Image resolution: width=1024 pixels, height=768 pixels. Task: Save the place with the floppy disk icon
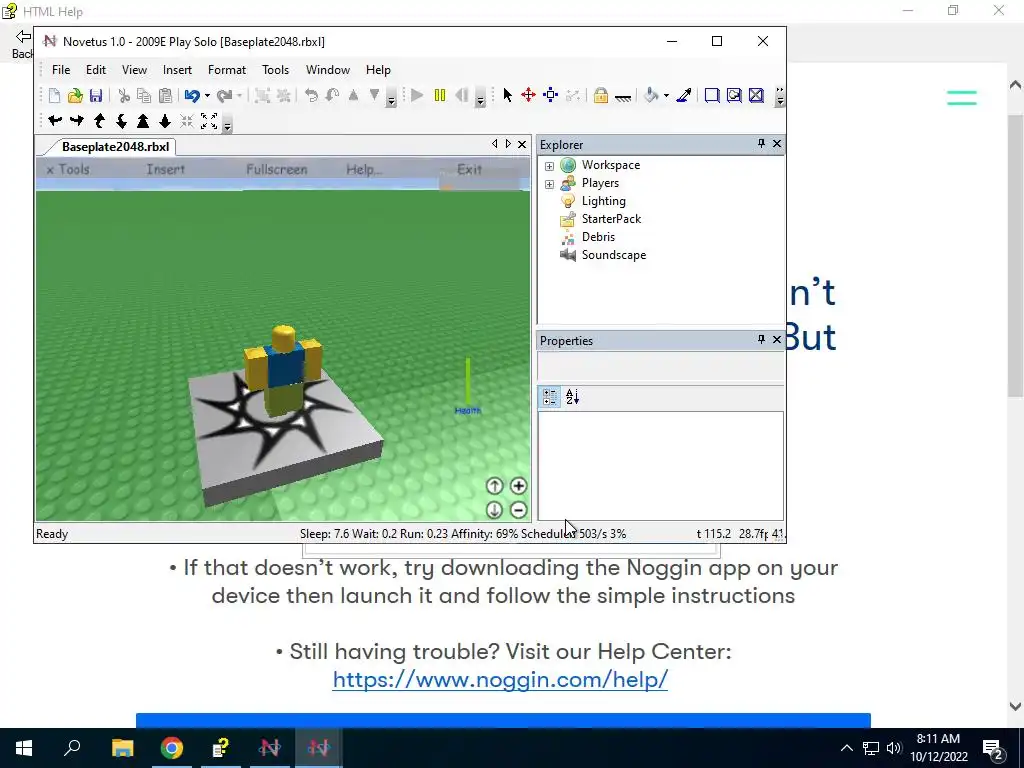96,96
